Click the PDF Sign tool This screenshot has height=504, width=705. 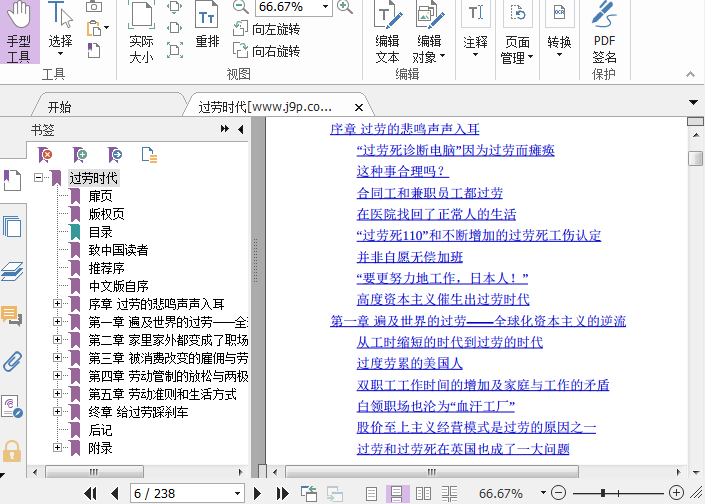[604, 31]
